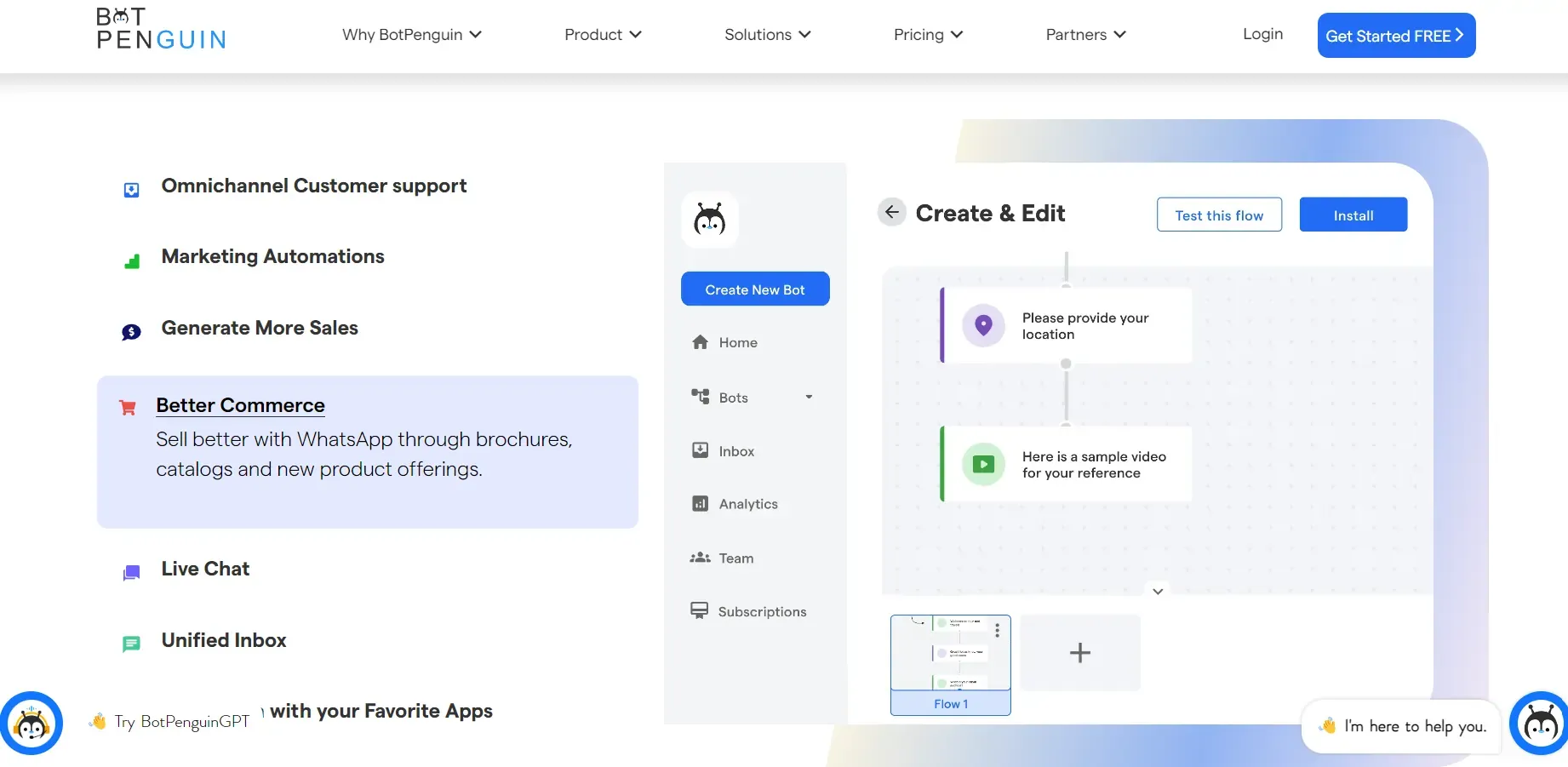Viewport: 1568px width, 767px height.
Task: Select the Unified Inbox feature
Action: (x=224, y=640)
